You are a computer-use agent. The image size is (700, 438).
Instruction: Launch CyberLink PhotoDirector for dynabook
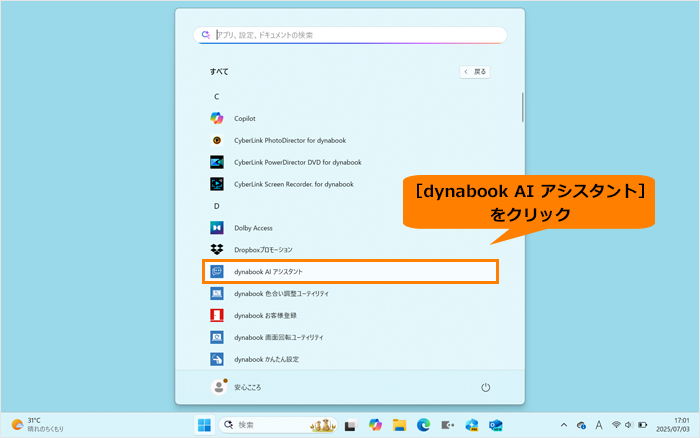click(x=350, y=140)
